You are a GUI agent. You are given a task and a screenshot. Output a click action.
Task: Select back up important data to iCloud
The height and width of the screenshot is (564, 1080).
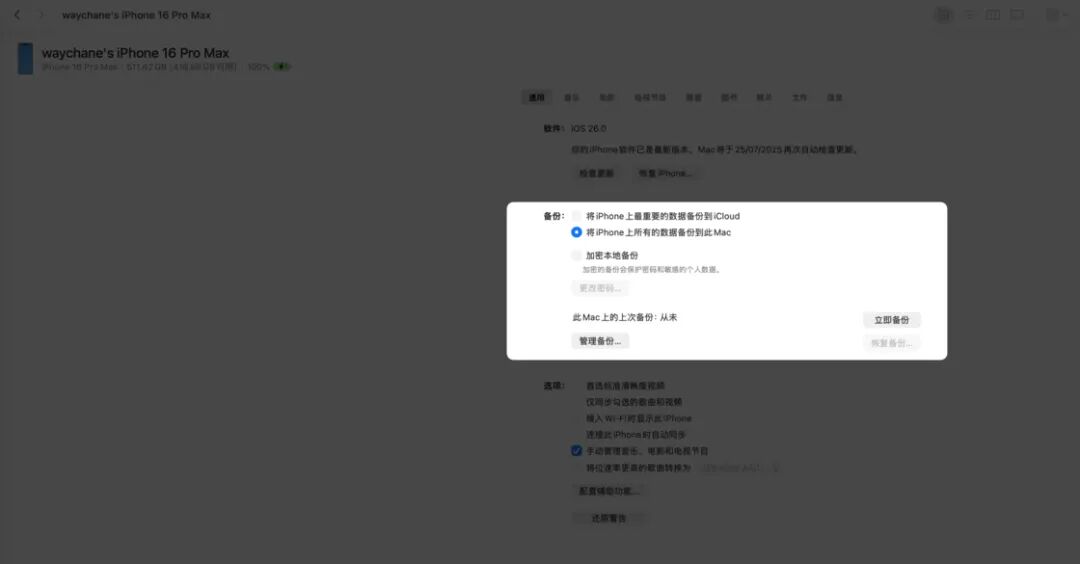tap(577, 216)
